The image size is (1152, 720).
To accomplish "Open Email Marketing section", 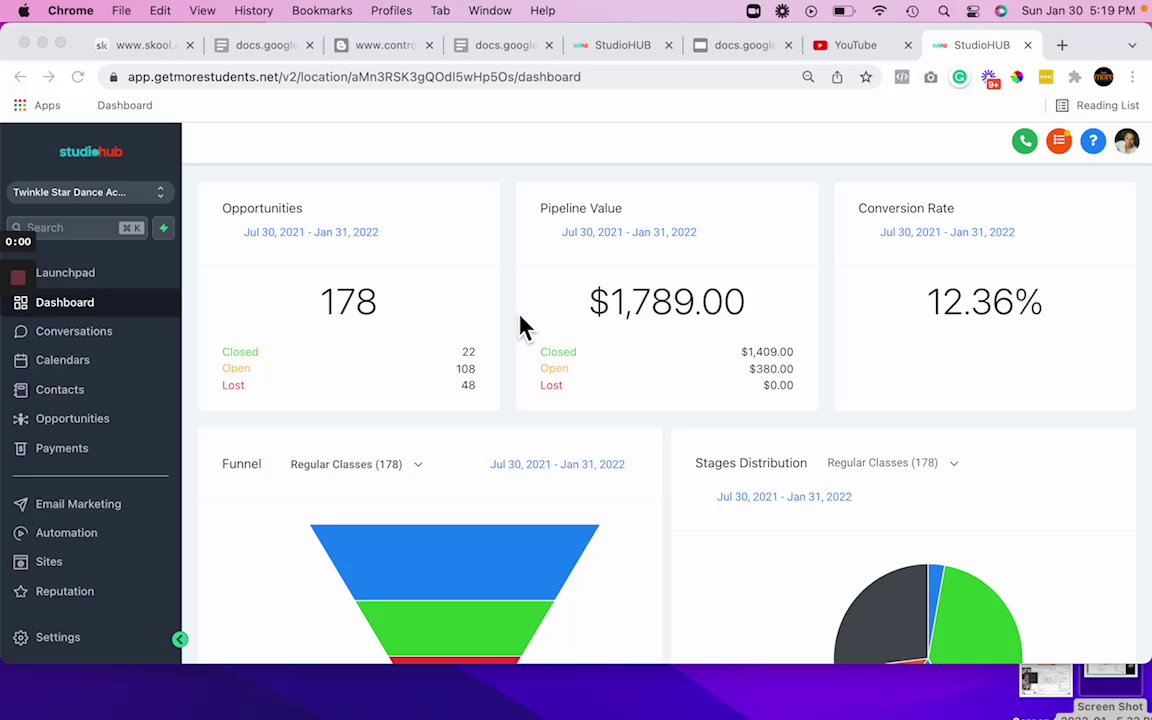I will [78, 504].
